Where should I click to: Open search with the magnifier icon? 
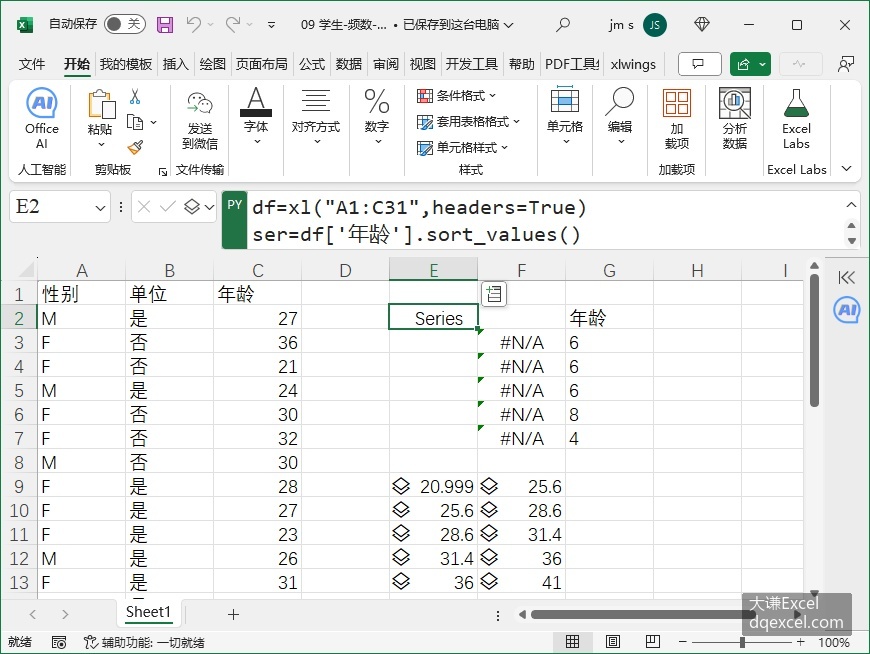[x=563, y=24]
